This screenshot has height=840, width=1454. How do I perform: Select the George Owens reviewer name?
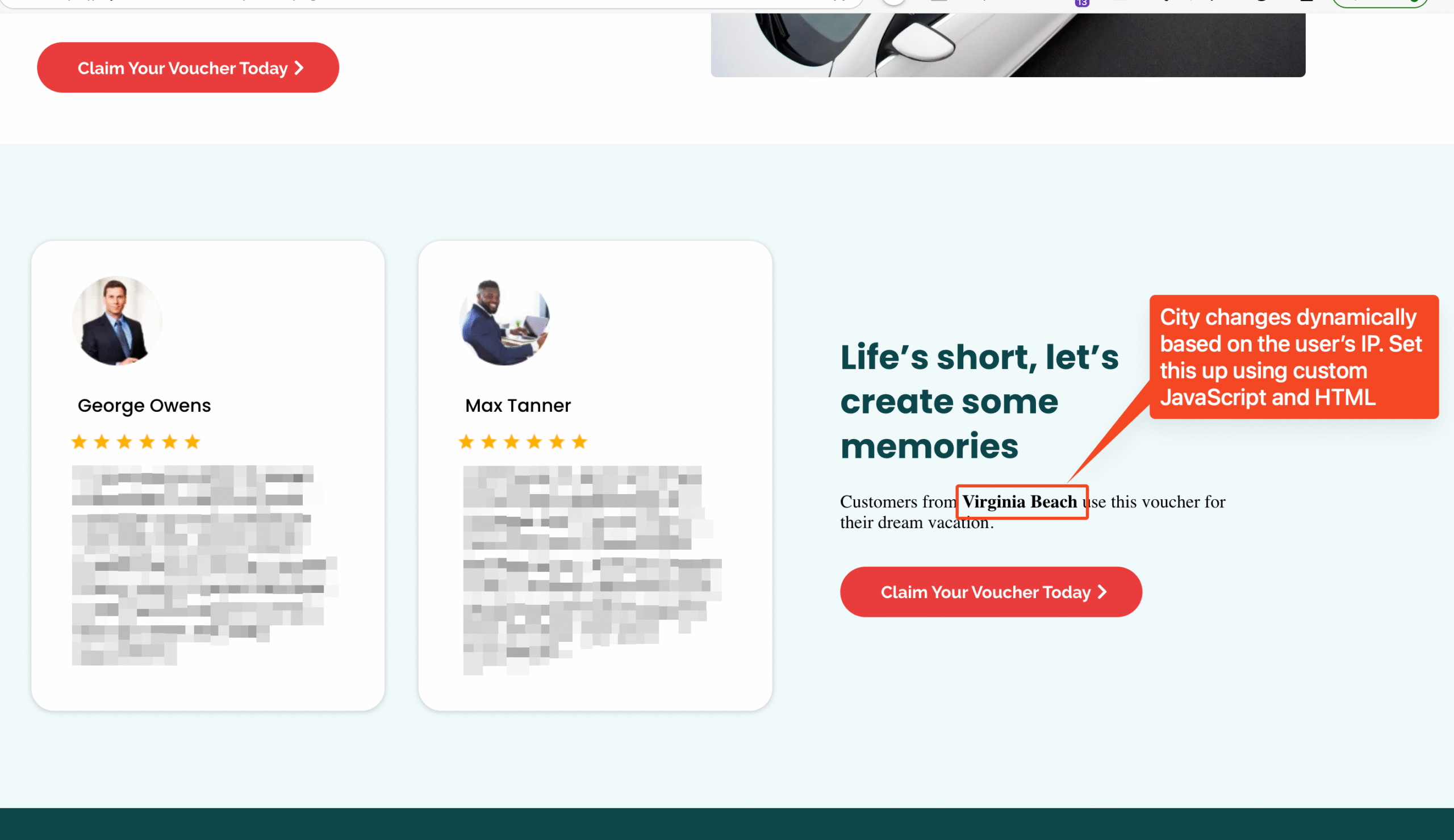pos(144,406)
